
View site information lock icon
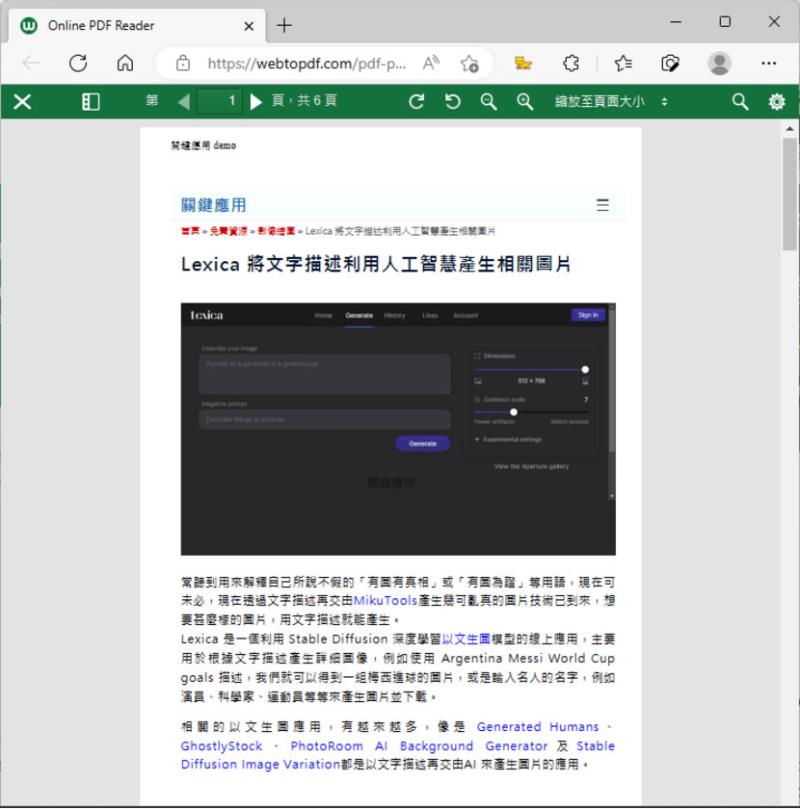183,63
